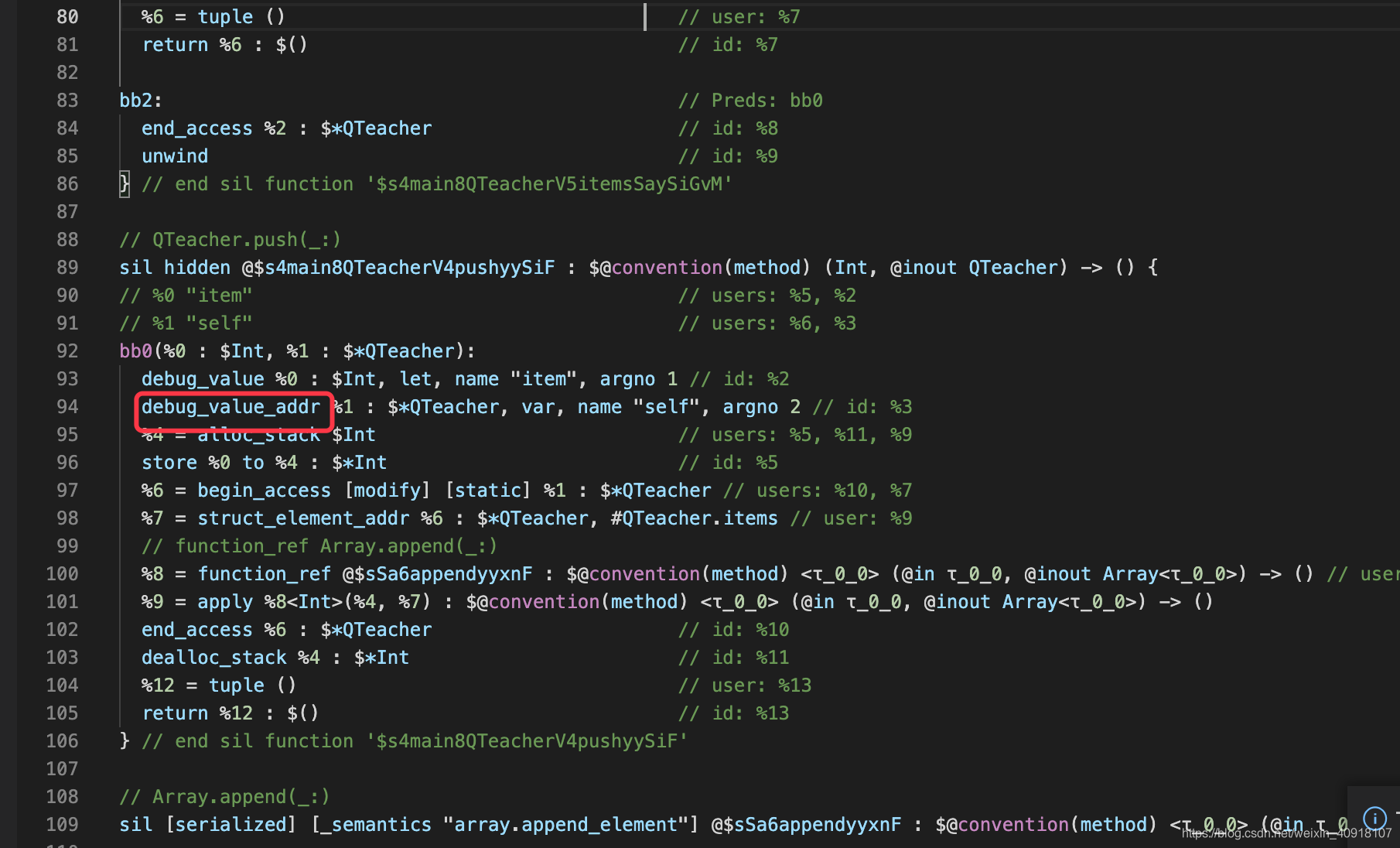Click '// function_ref Array.append(_:)' comment

[319, 546]
